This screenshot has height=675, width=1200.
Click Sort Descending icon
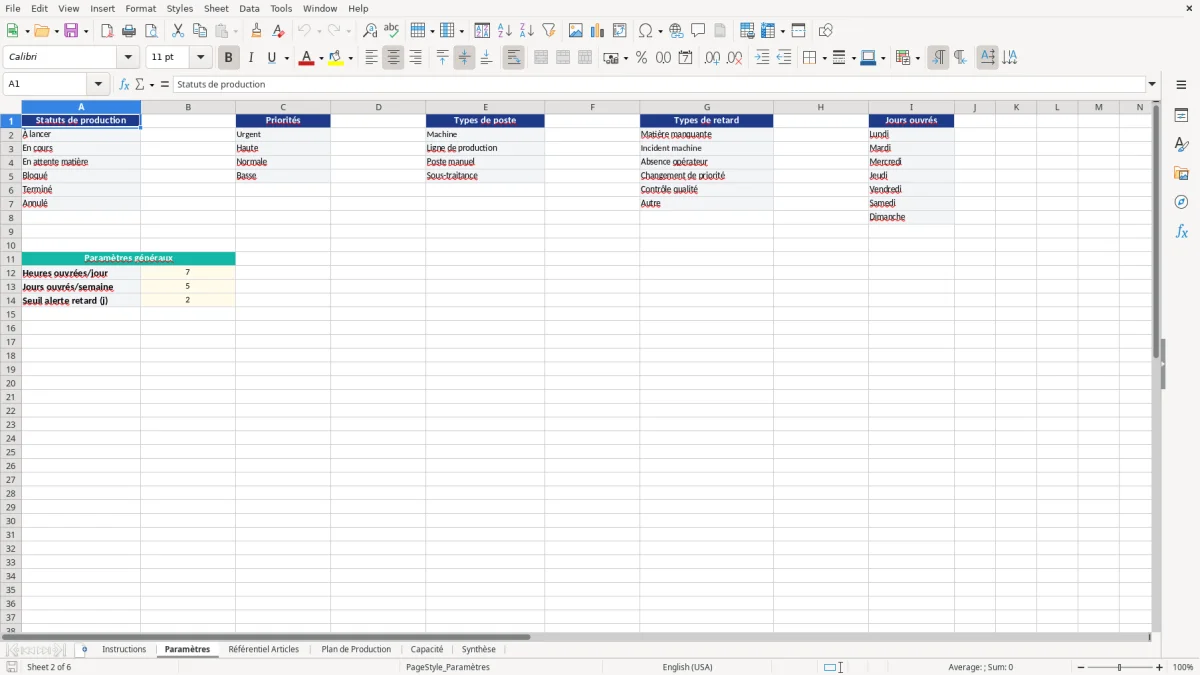527,31
